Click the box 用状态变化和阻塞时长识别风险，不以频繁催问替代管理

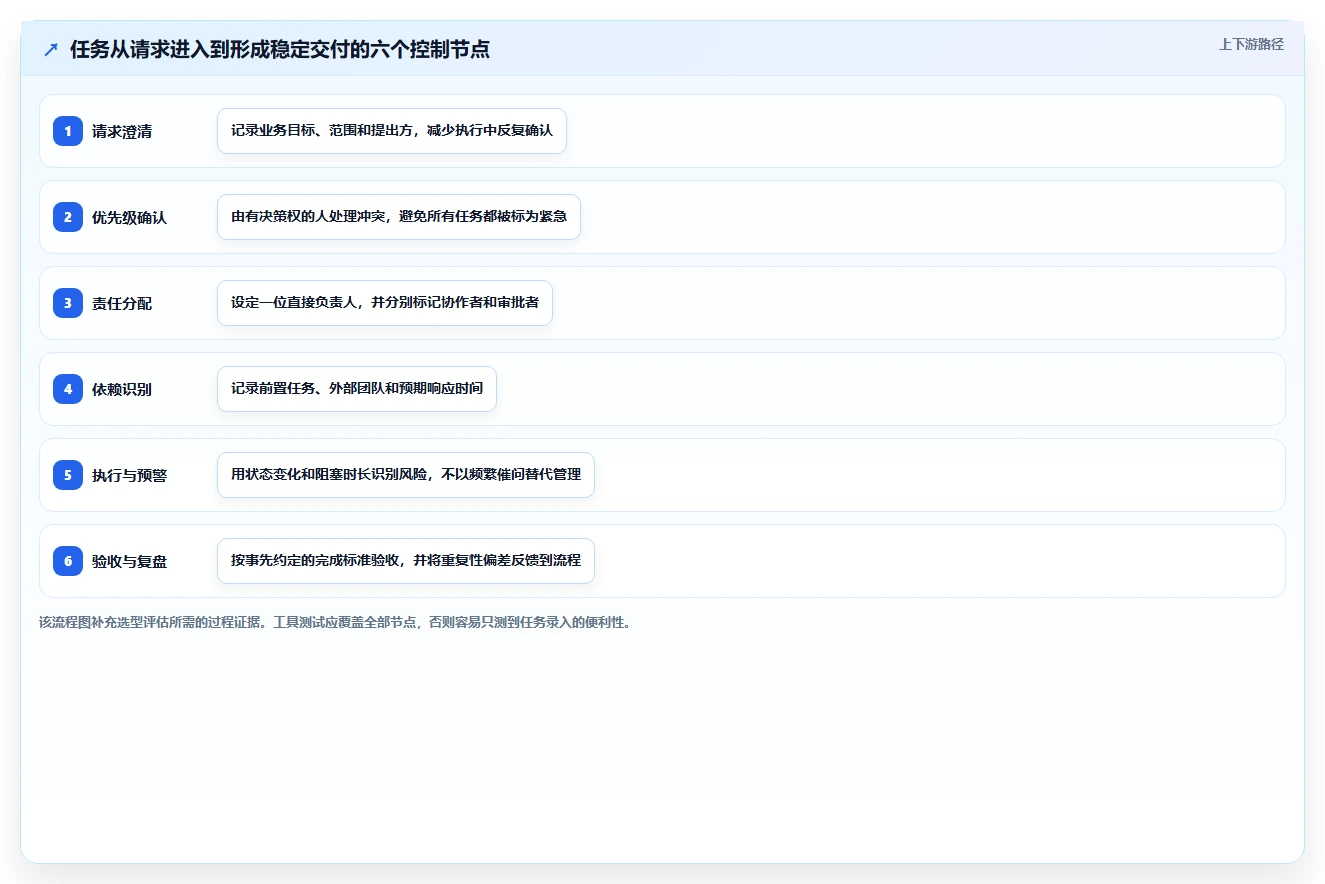406,475
